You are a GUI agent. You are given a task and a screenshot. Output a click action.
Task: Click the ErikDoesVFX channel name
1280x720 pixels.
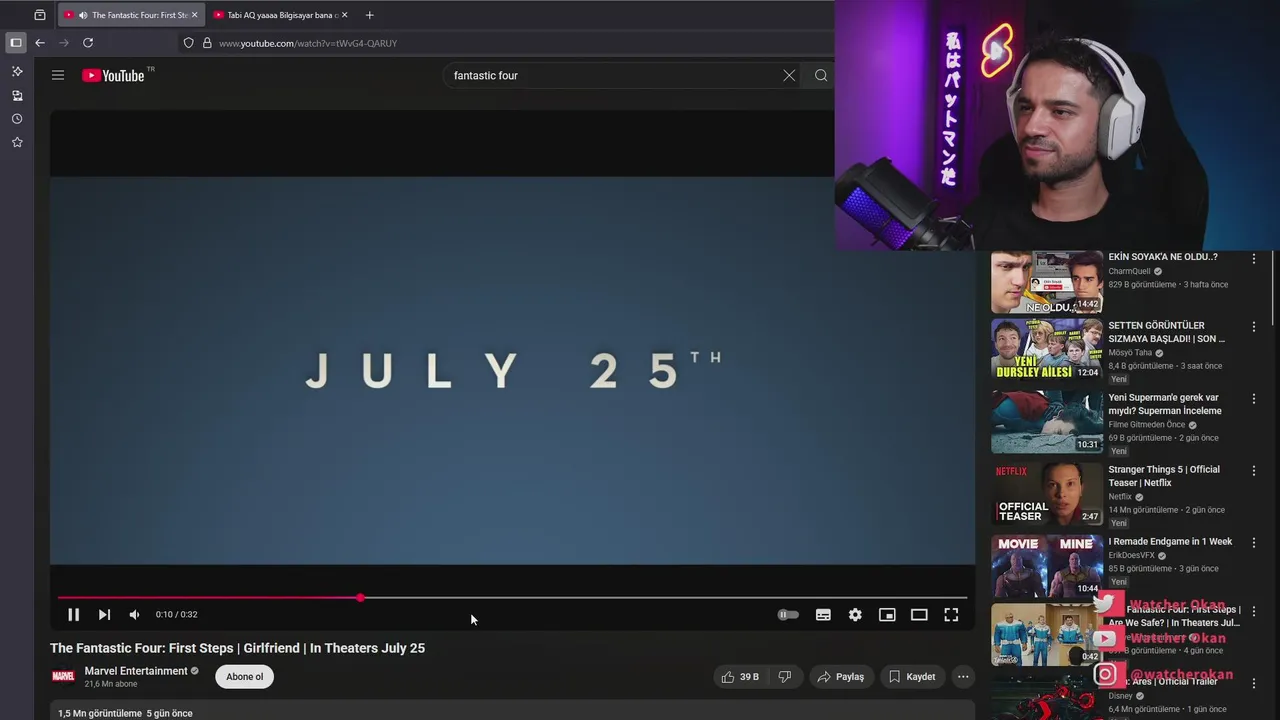click(1131, 556)
